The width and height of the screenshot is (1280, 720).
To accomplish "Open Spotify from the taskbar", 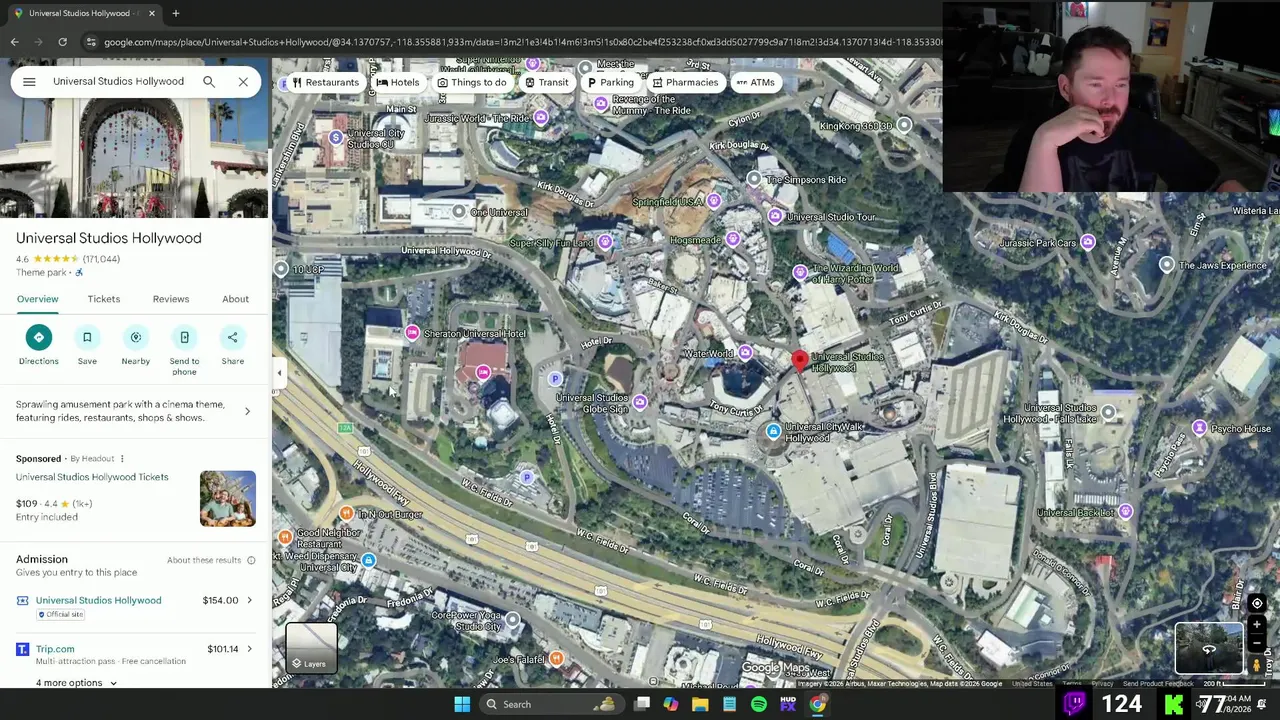I will [759, 704].
